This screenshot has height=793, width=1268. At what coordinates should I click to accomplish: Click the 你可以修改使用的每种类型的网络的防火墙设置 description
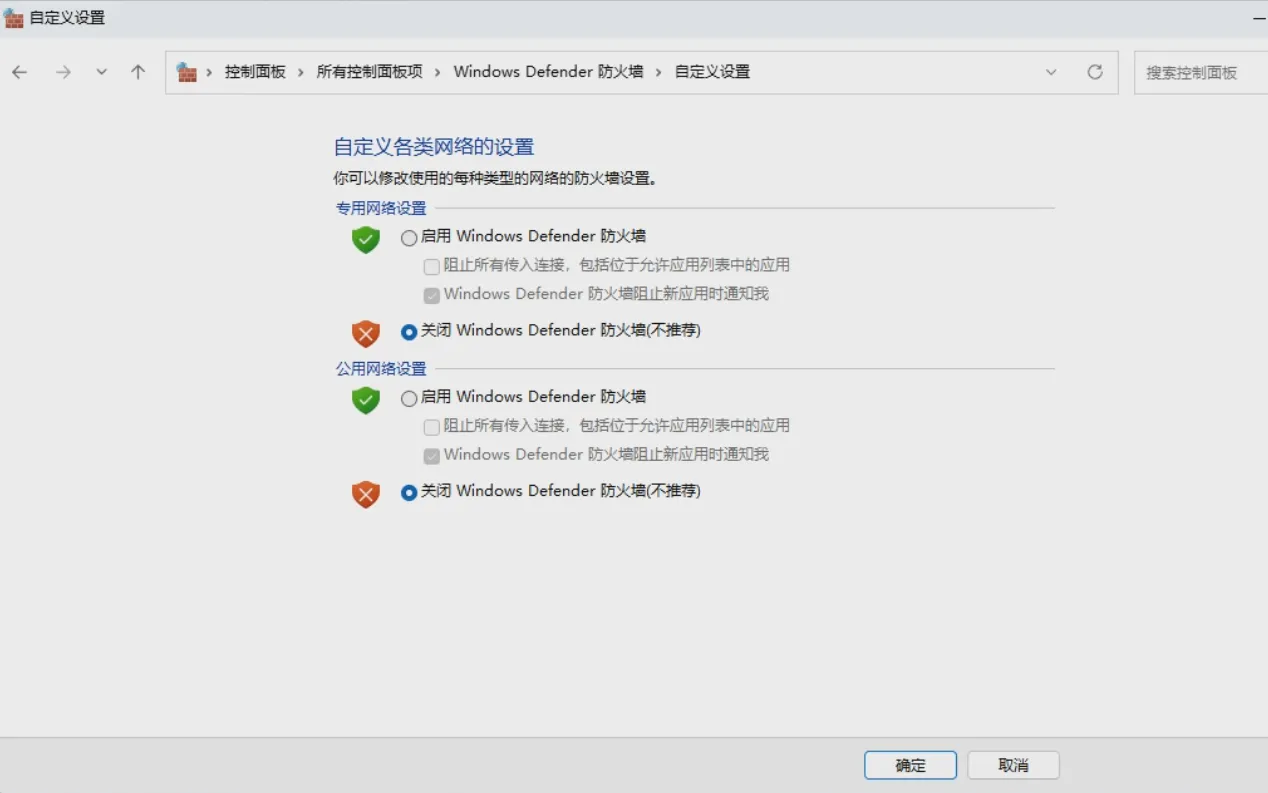(495, 179)
